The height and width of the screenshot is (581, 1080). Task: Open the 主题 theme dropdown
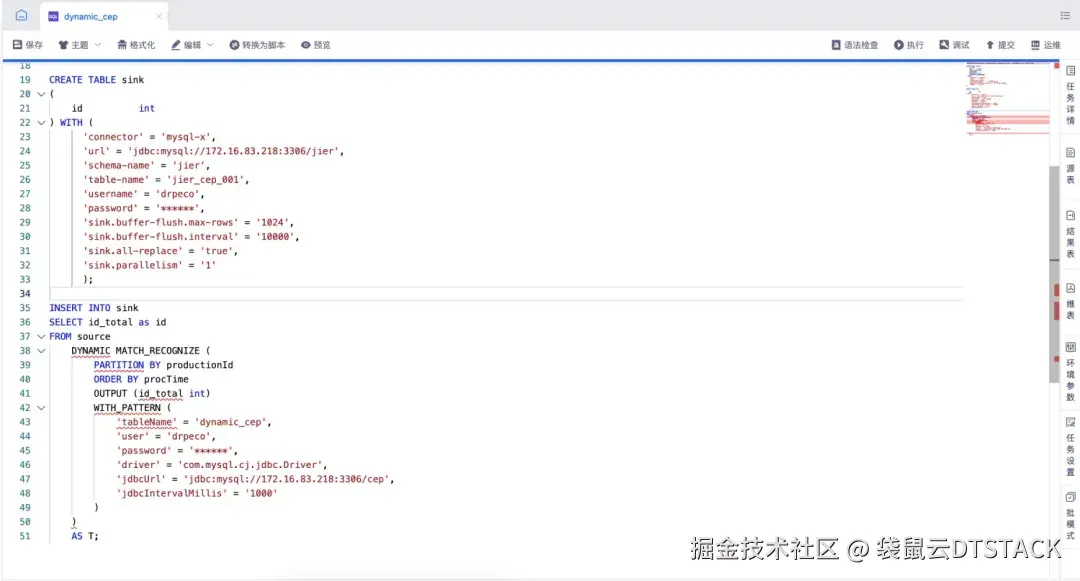pos(79,44)
